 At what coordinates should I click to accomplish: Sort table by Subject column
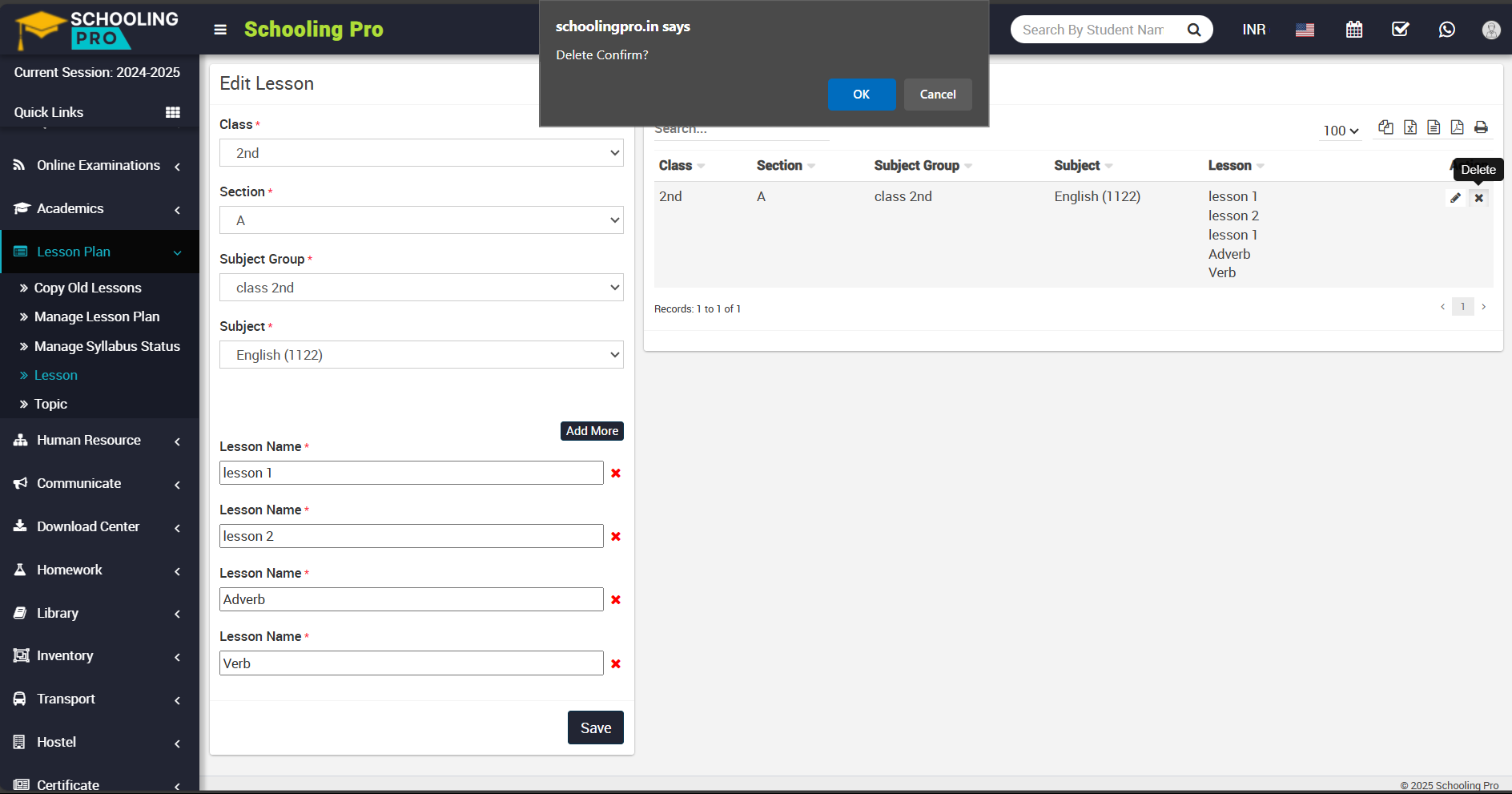(x=1083, y=165)
